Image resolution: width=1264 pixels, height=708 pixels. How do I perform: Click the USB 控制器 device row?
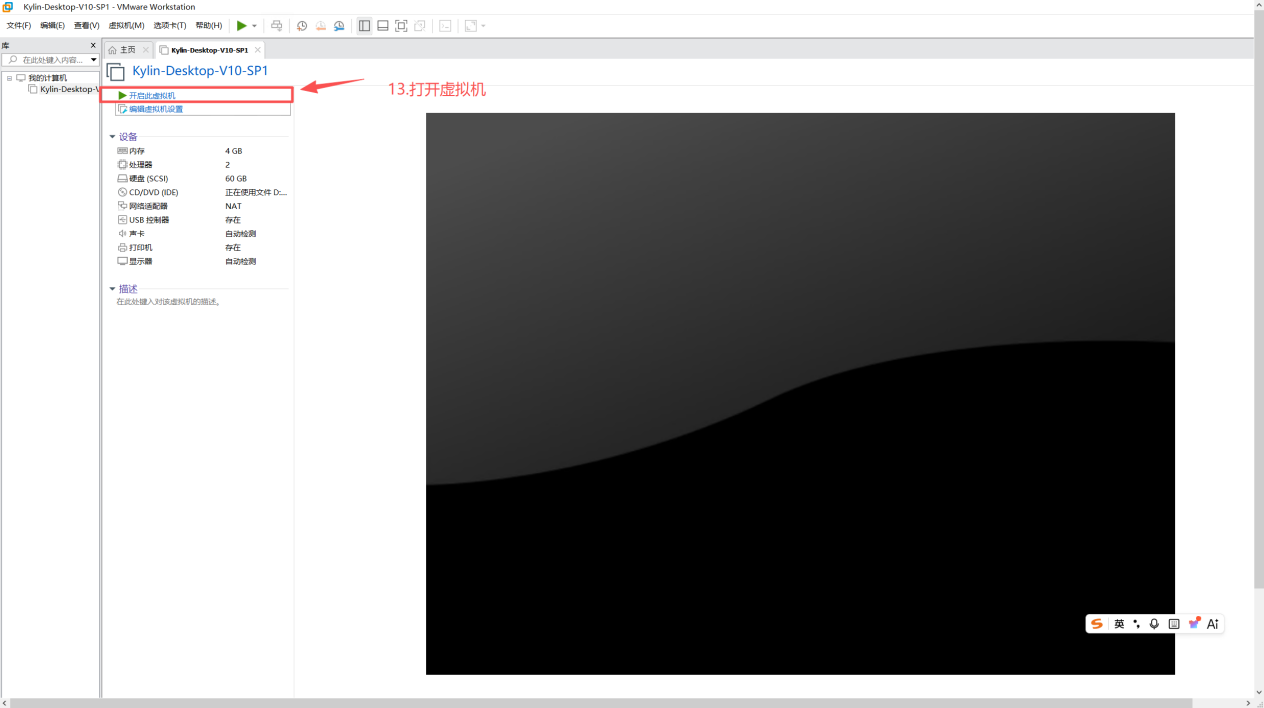point(202,220)
